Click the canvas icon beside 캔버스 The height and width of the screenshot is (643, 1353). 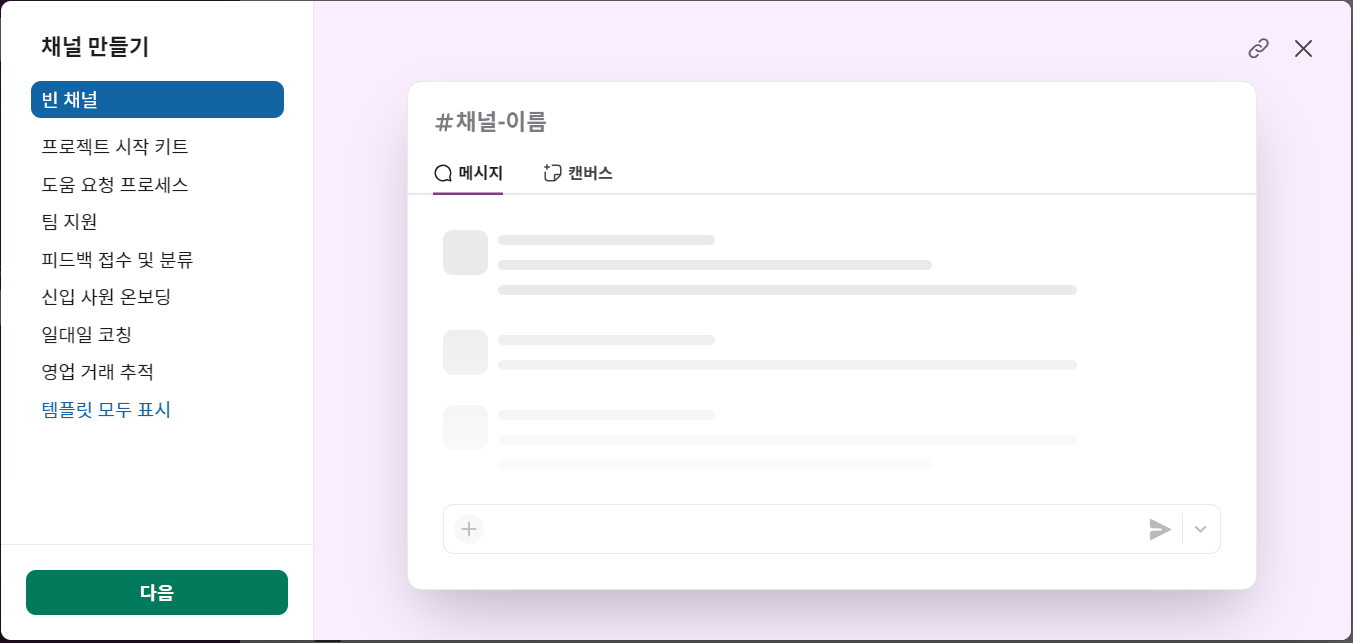[552, 173]
